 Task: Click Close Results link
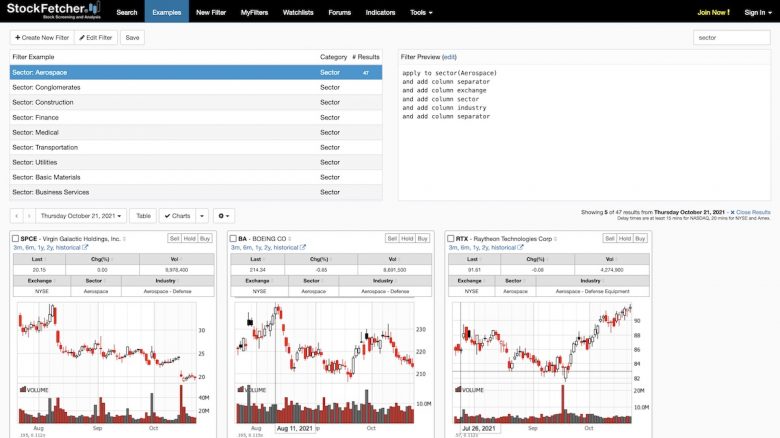click(753, 212)
